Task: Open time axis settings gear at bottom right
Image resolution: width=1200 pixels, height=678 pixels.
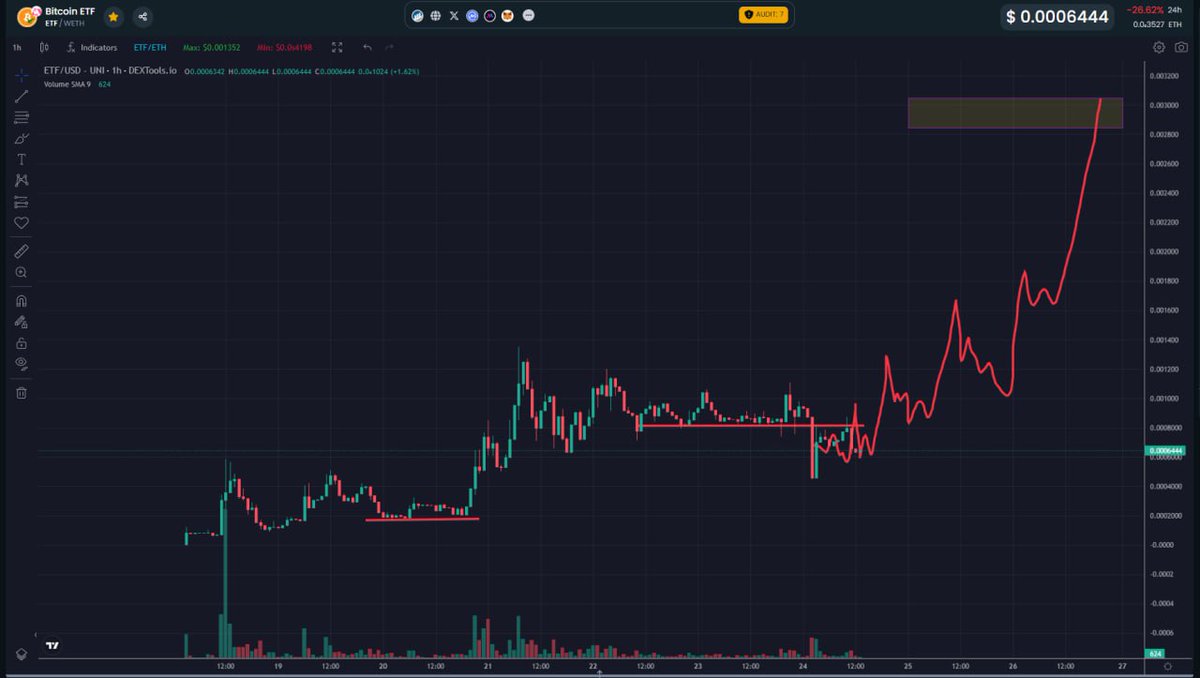Action: pos(1167,666)
